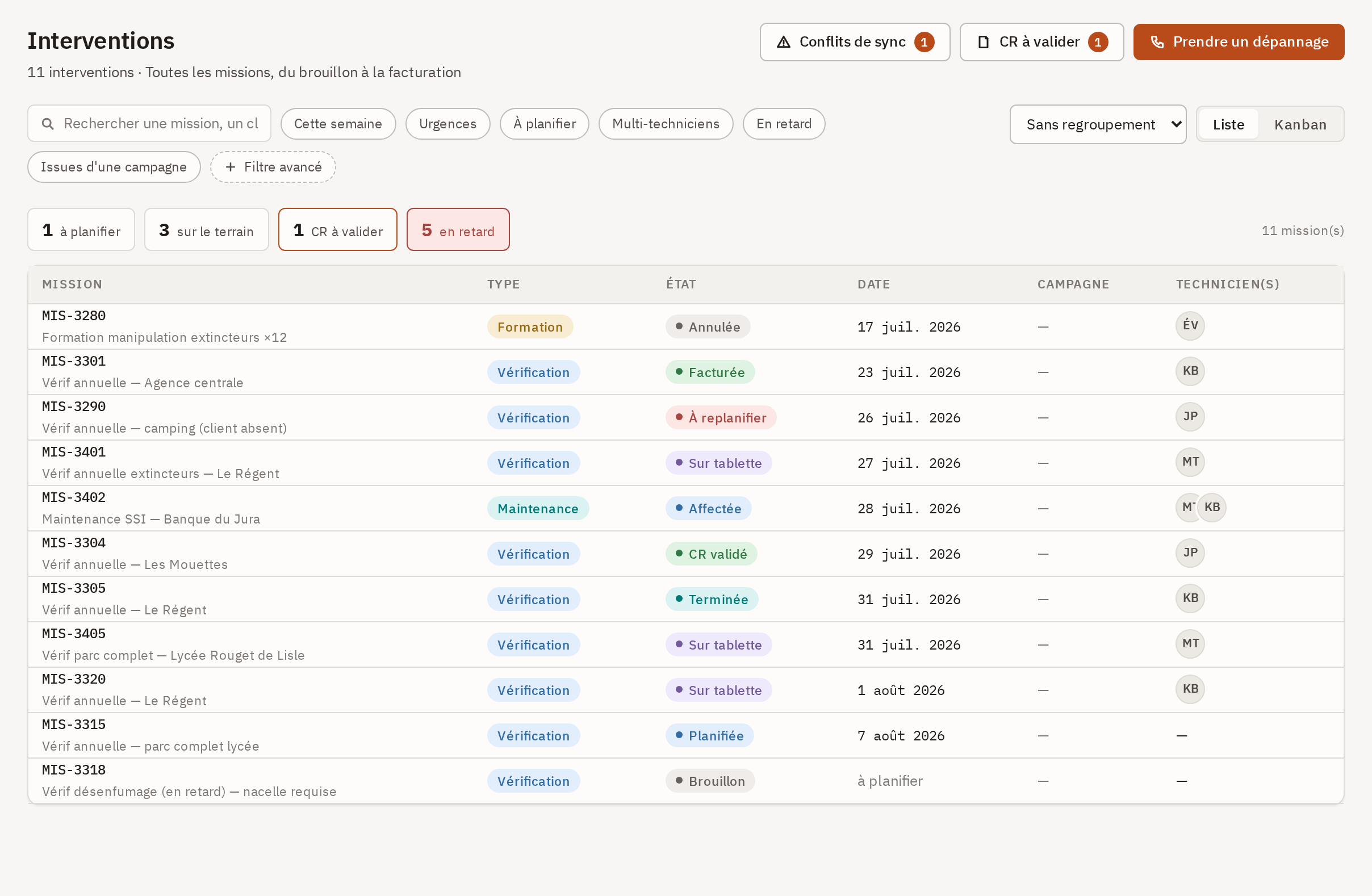Select the '1 à planifier' stat card
Screen dimensions: 1372x896
click(x=81, y=230)
